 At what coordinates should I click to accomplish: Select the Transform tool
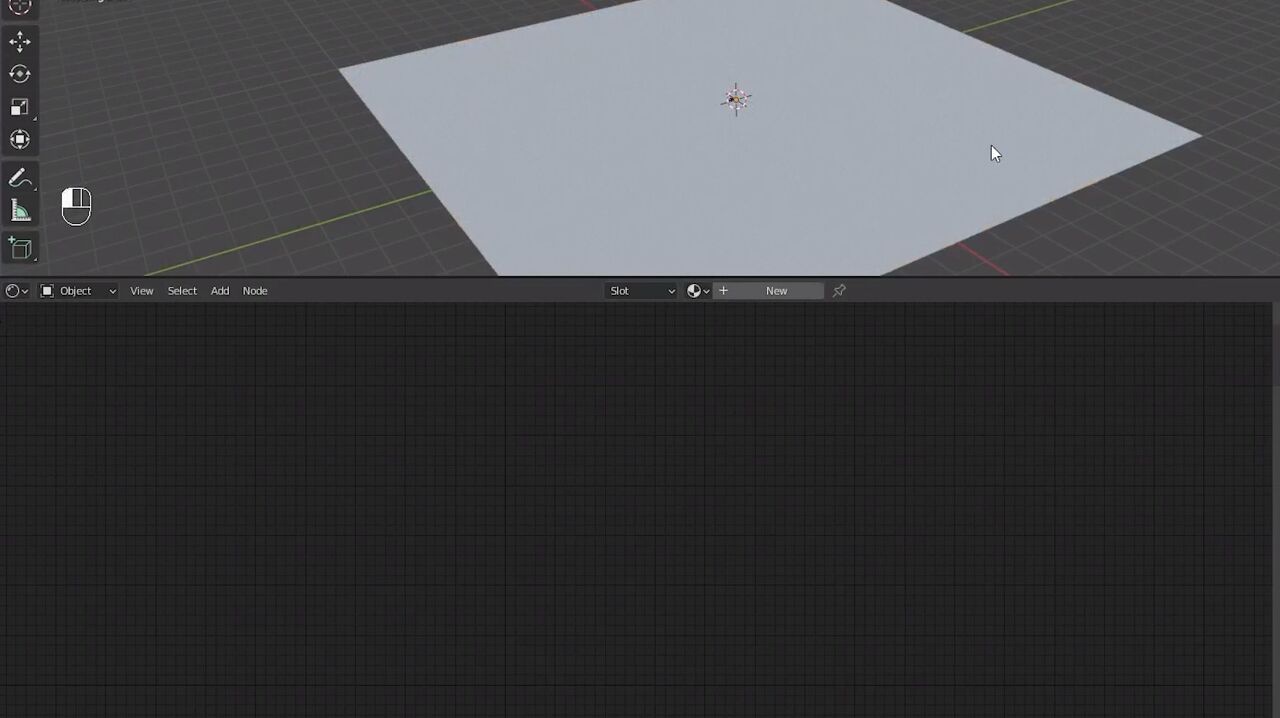coord(20,139)
